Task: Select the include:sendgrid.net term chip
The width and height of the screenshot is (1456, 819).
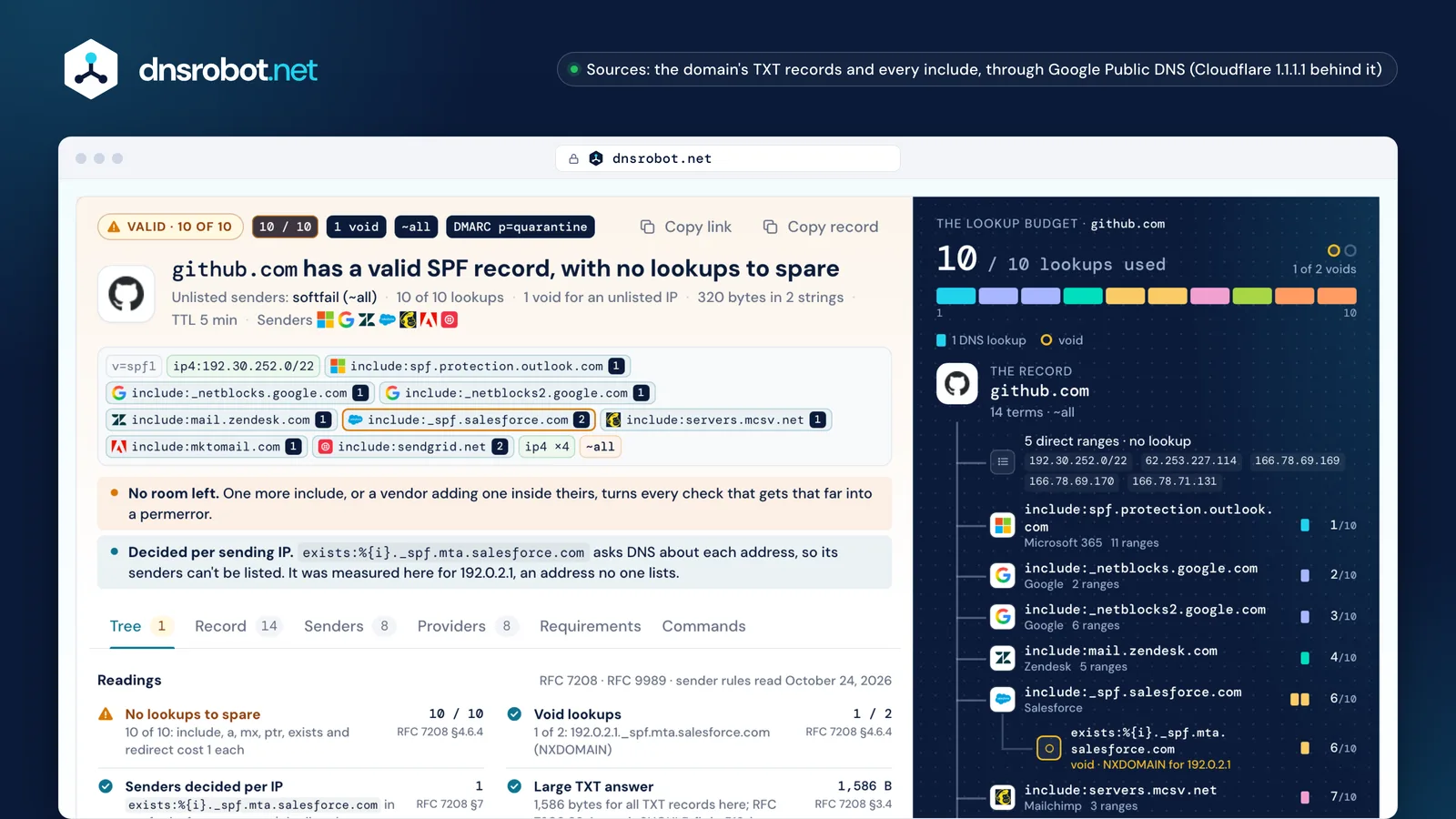Action: (x=413, y=447)
